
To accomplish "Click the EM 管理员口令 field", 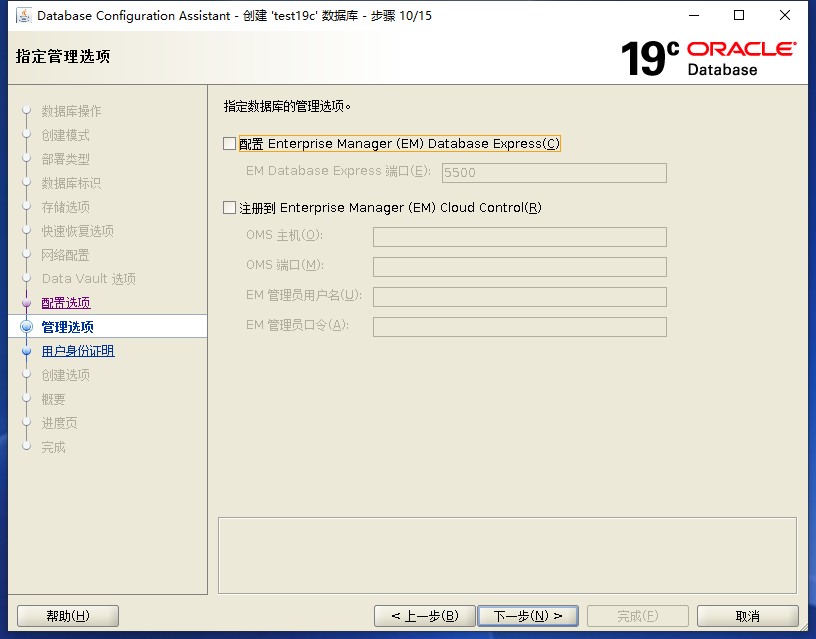I will [519, 327].
